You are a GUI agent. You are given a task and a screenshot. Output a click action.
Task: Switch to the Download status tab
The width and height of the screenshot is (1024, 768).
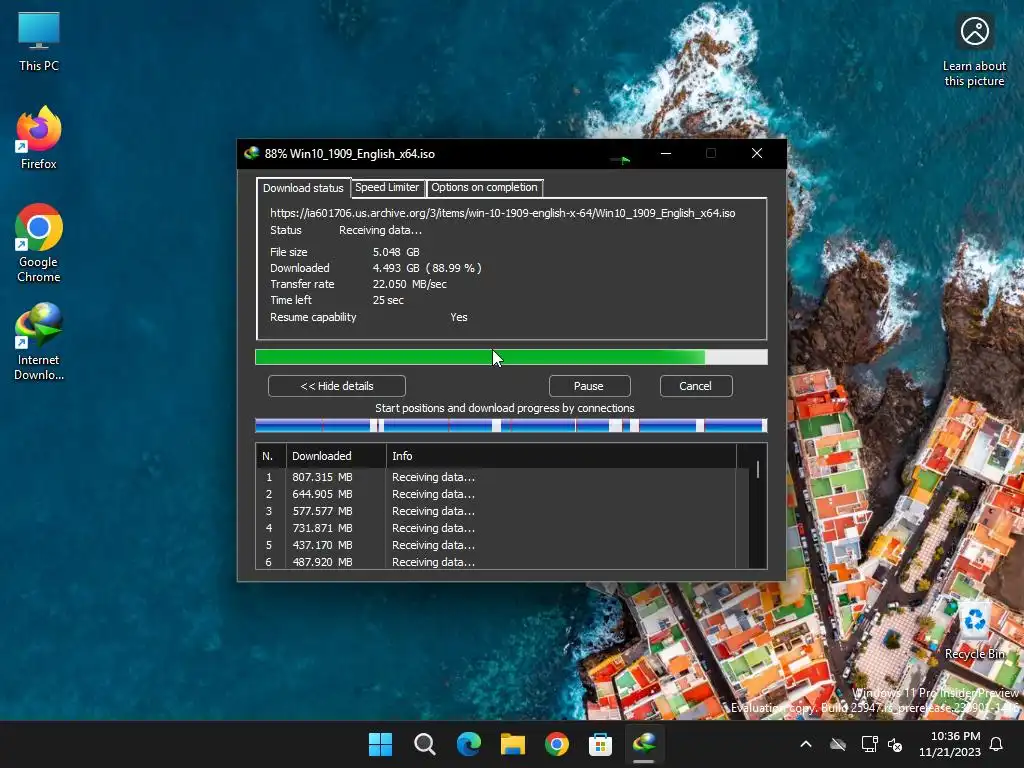coord(303,187)
